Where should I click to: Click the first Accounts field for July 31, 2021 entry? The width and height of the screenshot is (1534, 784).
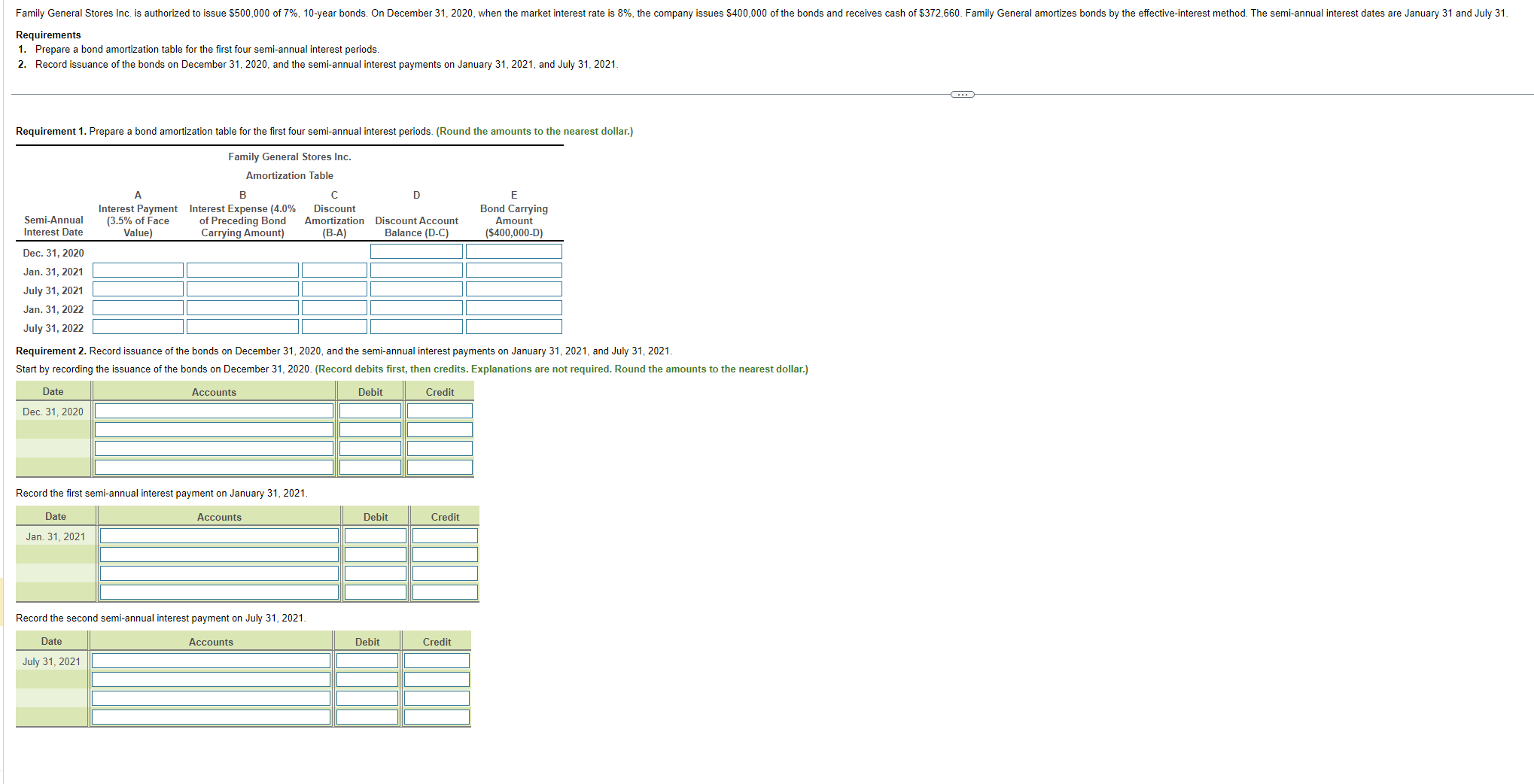(211, 660)
